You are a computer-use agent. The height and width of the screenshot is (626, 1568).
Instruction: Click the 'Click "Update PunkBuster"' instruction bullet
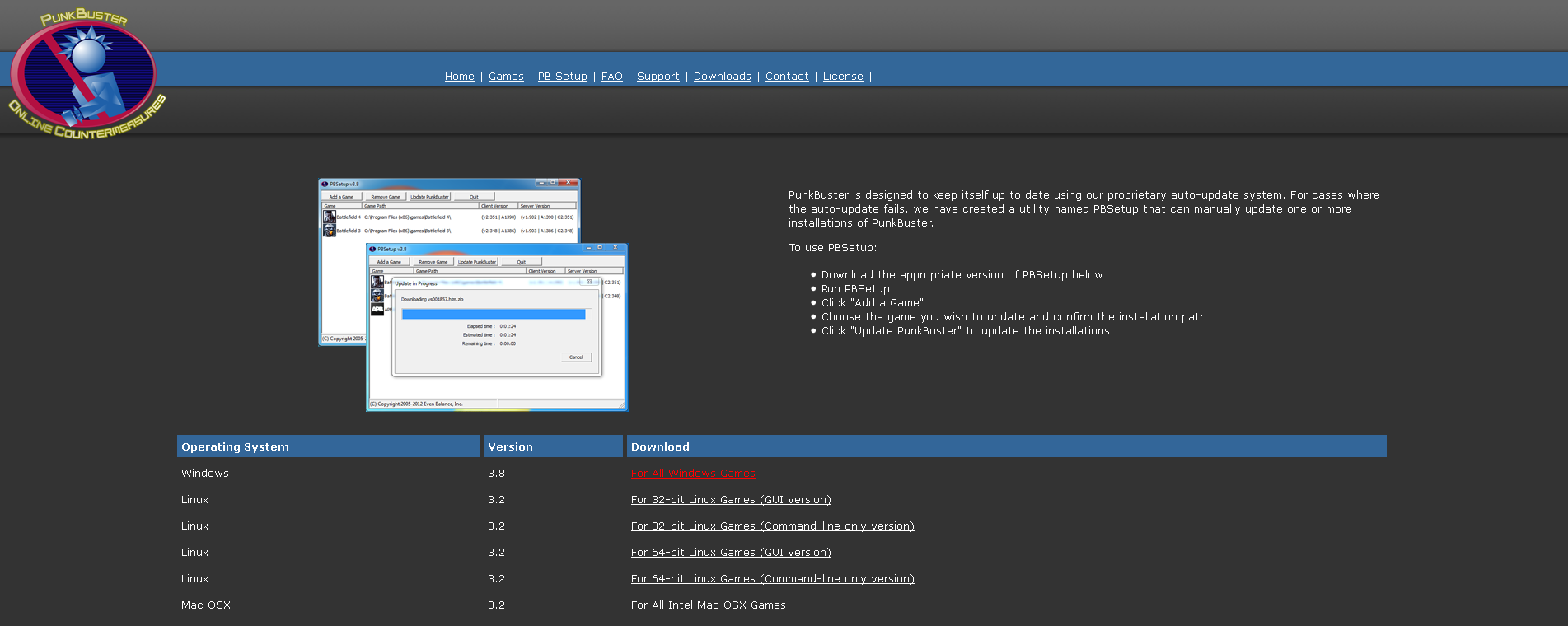click(x=966, y=331)
